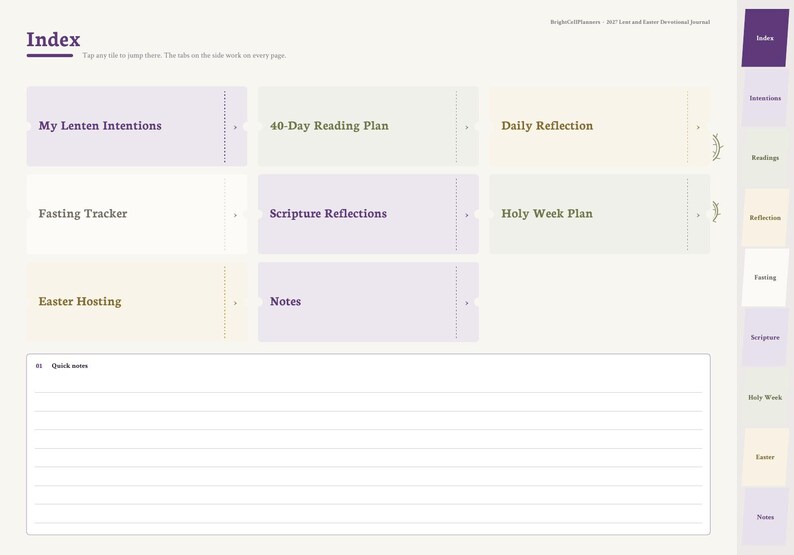794x555 pixels.
Task: Switch to the Intentions side tab
Action: point(765,98)
